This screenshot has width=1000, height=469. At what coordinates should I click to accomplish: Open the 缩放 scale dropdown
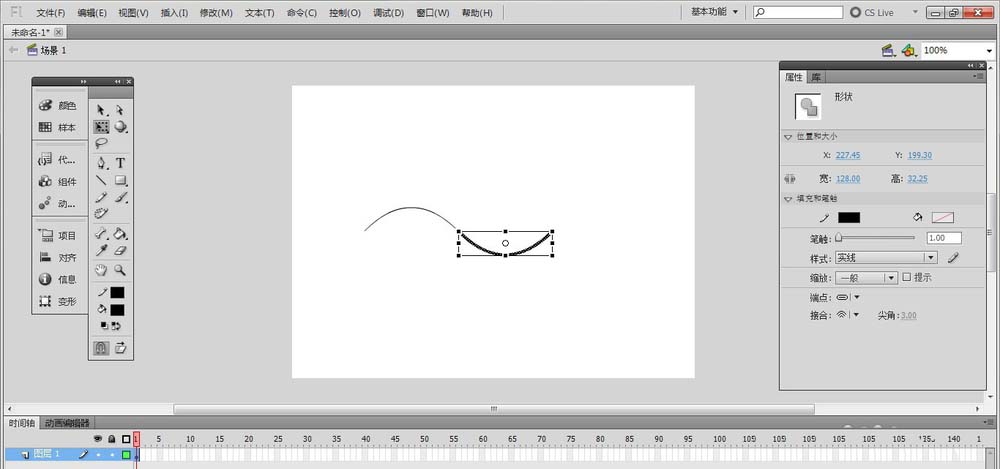point(867,277)
